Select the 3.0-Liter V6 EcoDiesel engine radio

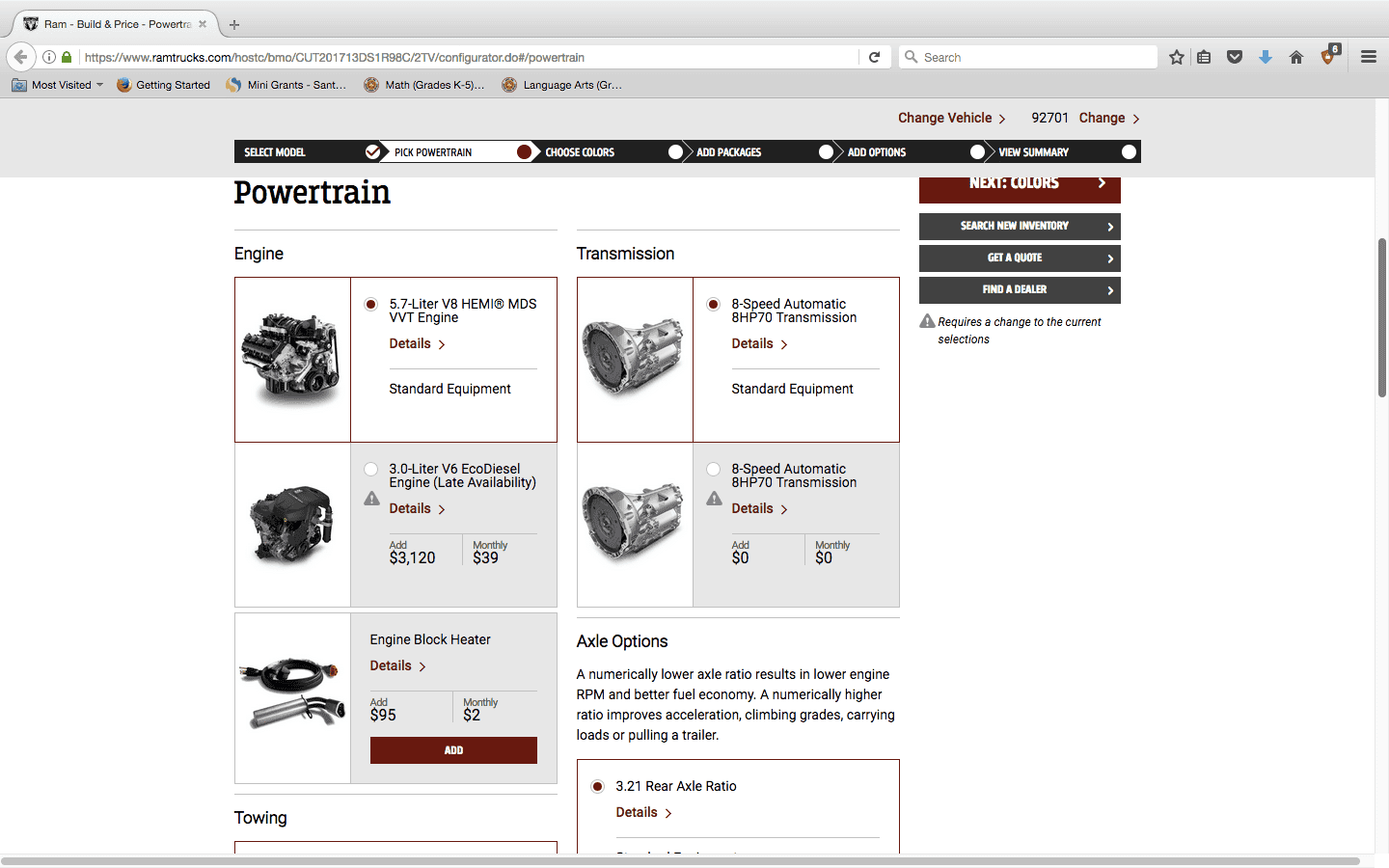pos(370,469)
